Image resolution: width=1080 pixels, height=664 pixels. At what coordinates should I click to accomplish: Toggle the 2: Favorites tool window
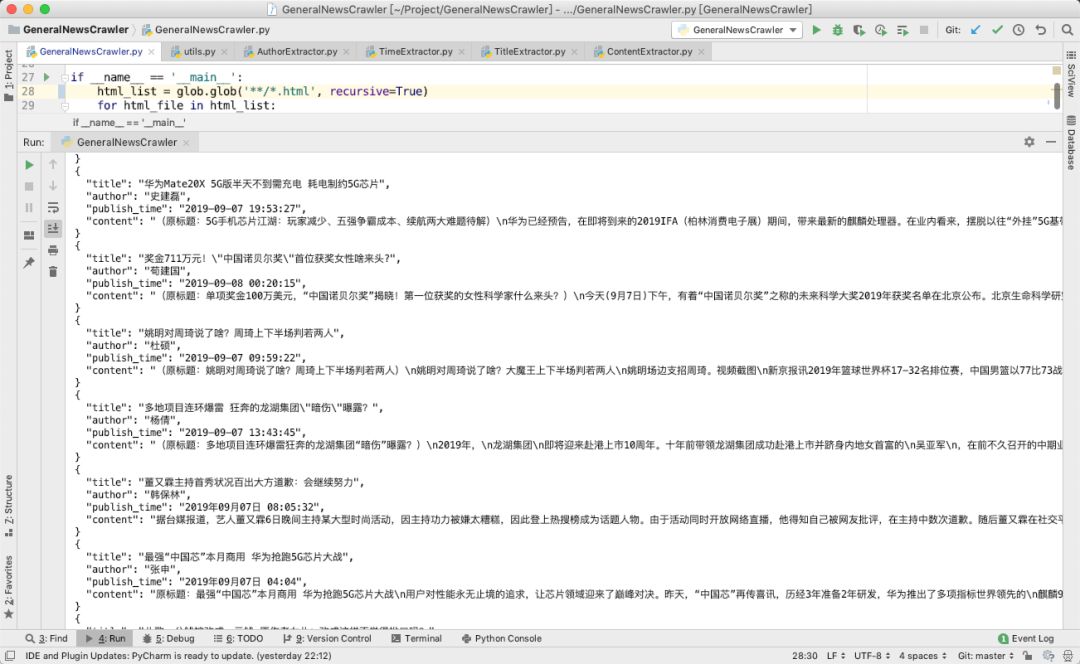pos(8,587)
